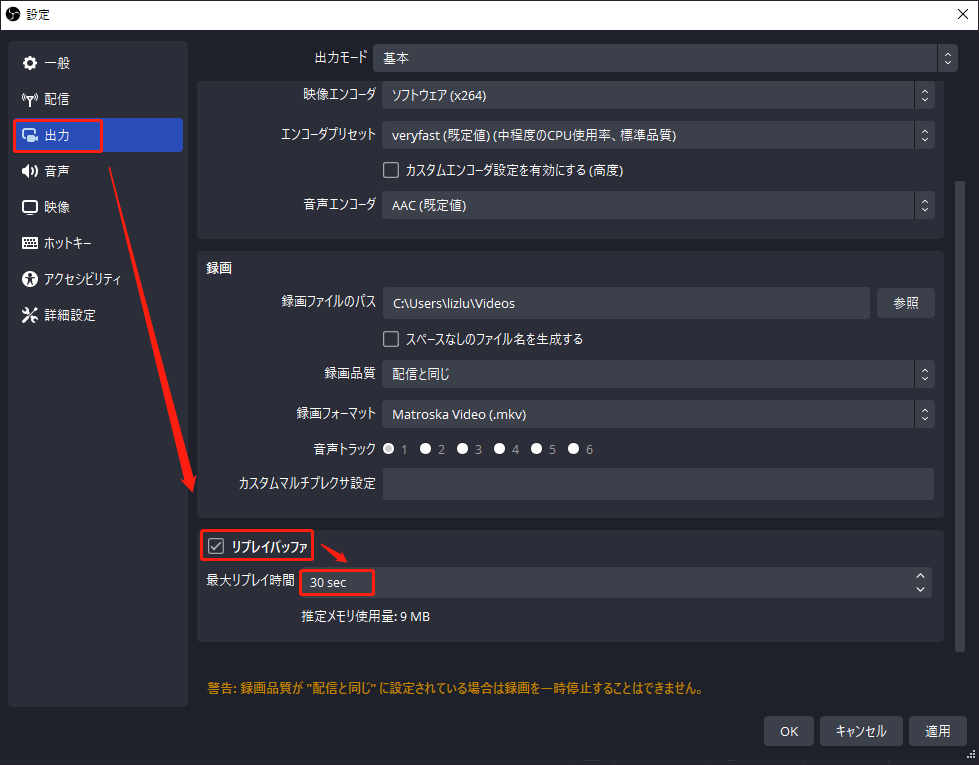Click the 録画ファイルのパス input field

point(626,303)
